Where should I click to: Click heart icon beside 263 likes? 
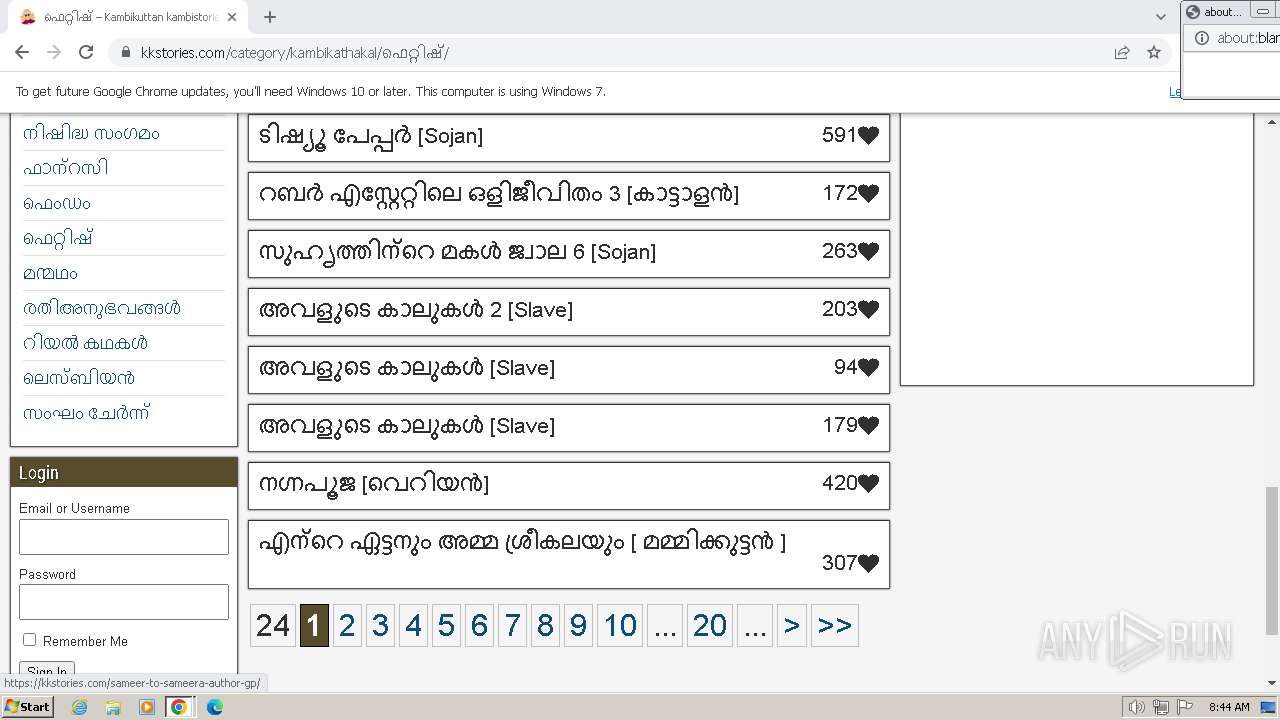(868, 251)
